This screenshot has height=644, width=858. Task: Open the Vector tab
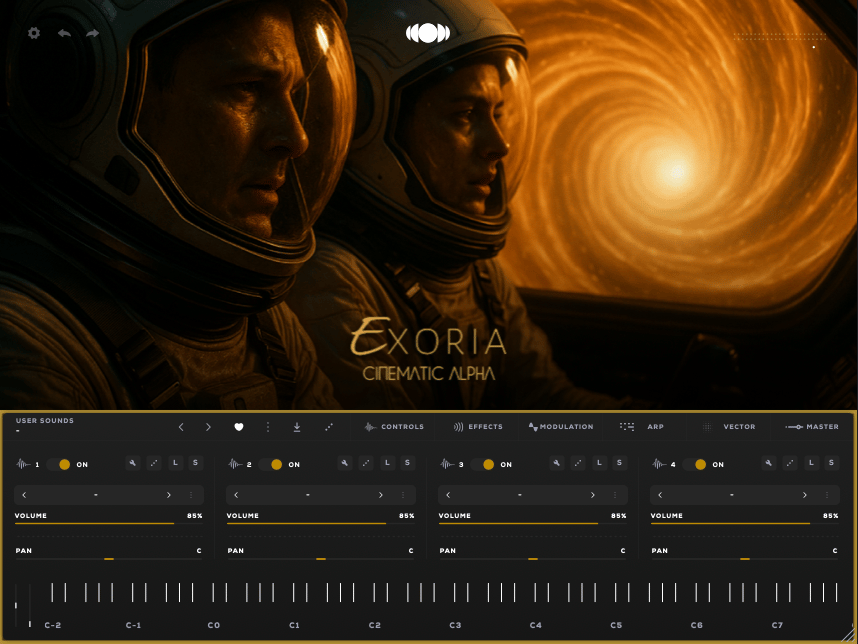pos(729,427)
